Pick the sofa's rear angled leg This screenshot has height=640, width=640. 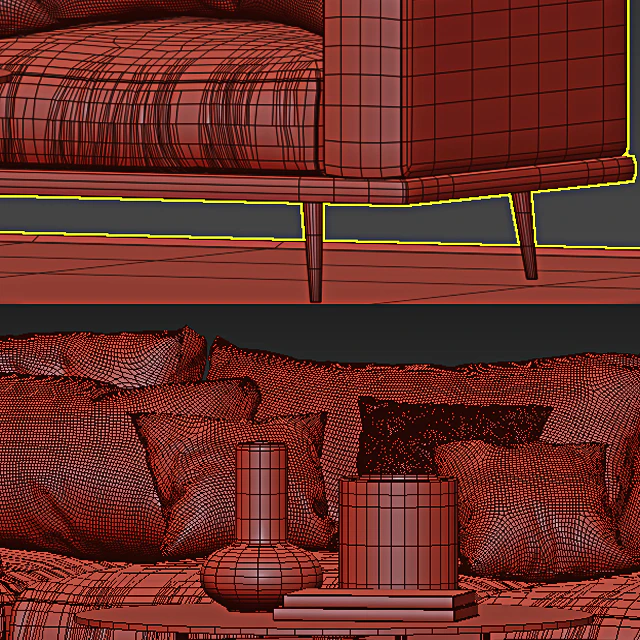526,236
